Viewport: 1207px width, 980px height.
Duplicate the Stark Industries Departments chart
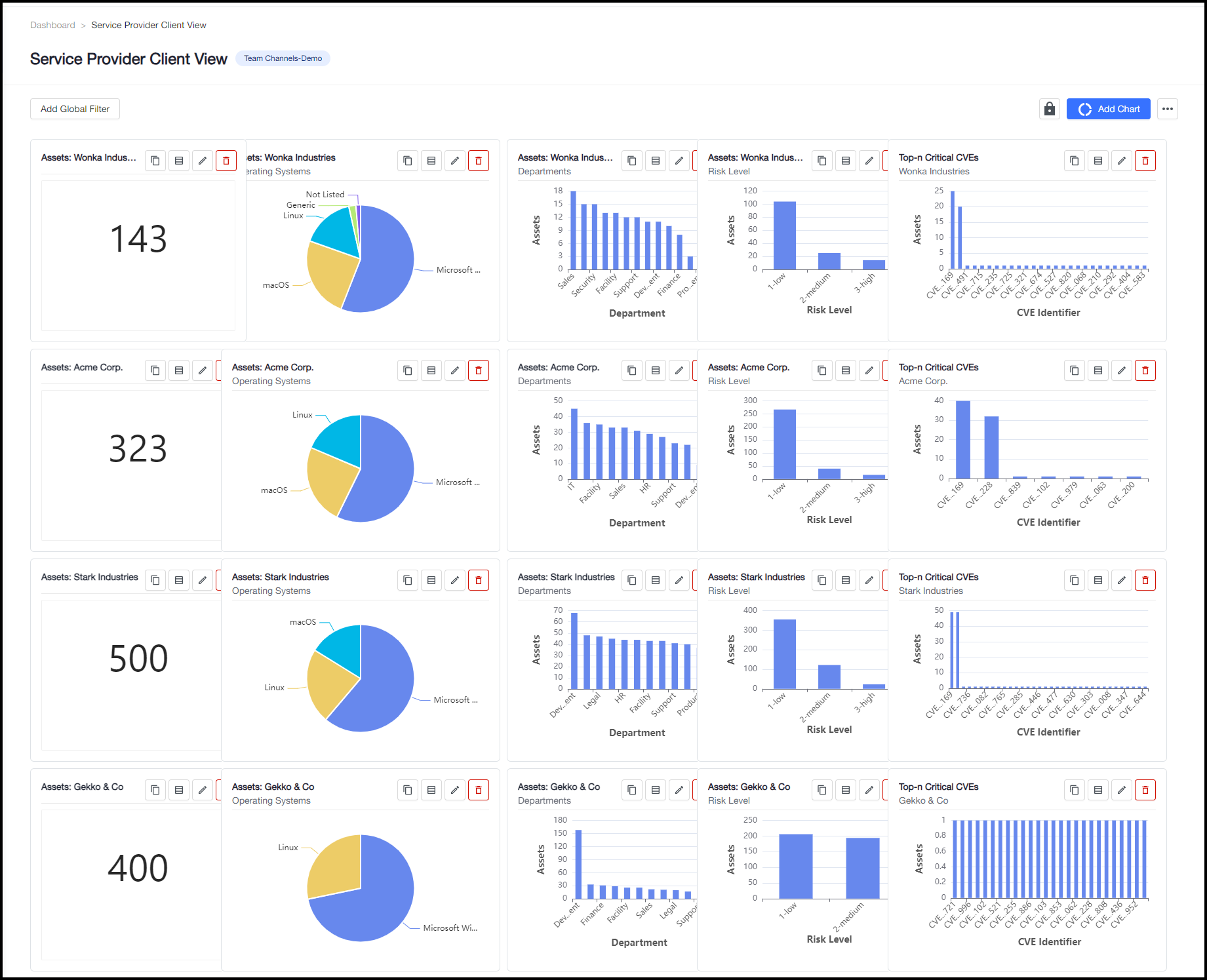632,580
